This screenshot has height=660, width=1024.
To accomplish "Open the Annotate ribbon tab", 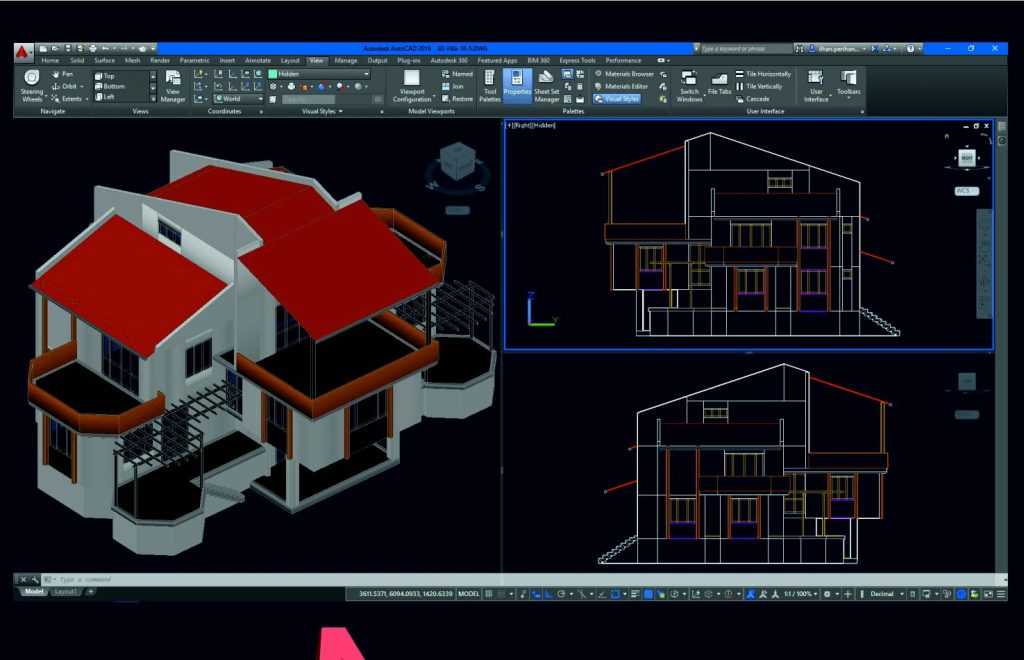I will 258,60.
